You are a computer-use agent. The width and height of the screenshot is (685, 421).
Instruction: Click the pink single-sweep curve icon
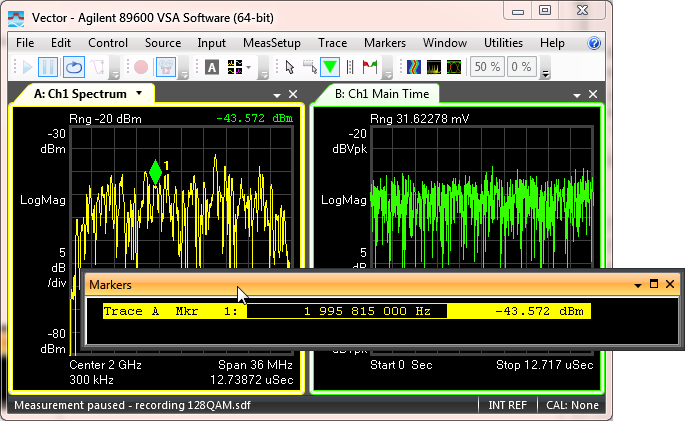coord(97,67)
